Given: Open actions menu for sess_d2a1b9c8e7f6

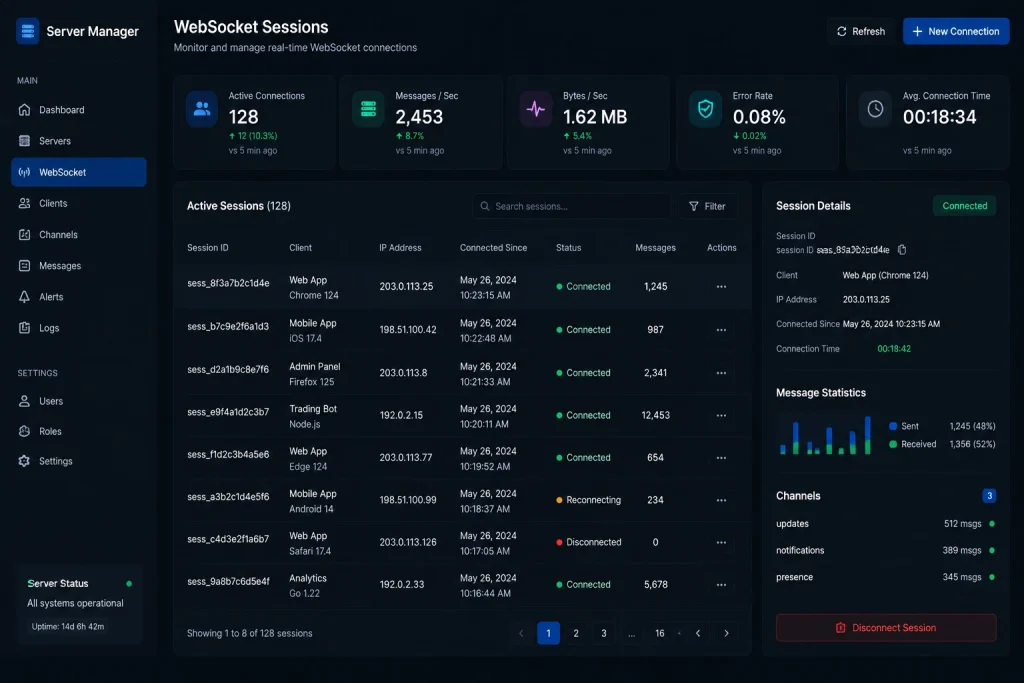Looking at the screenshot, I should [x=721, y=373].
